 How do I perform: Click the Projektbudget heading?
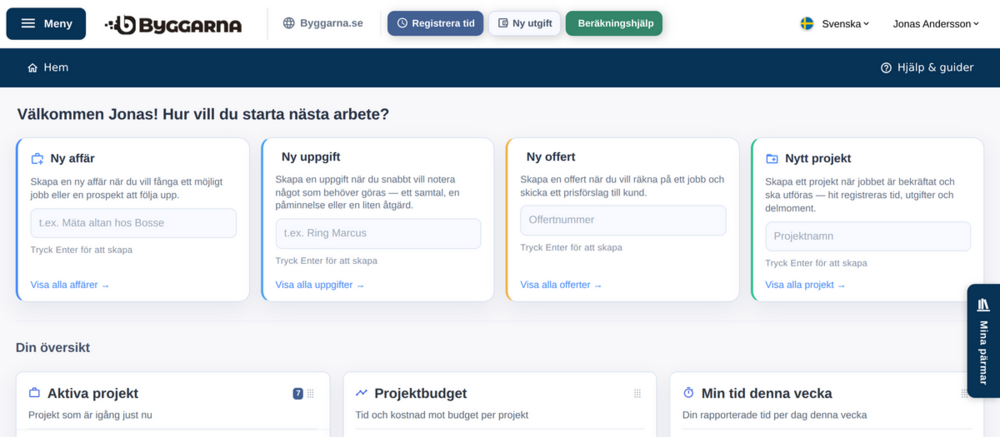(x=420, y=394)
